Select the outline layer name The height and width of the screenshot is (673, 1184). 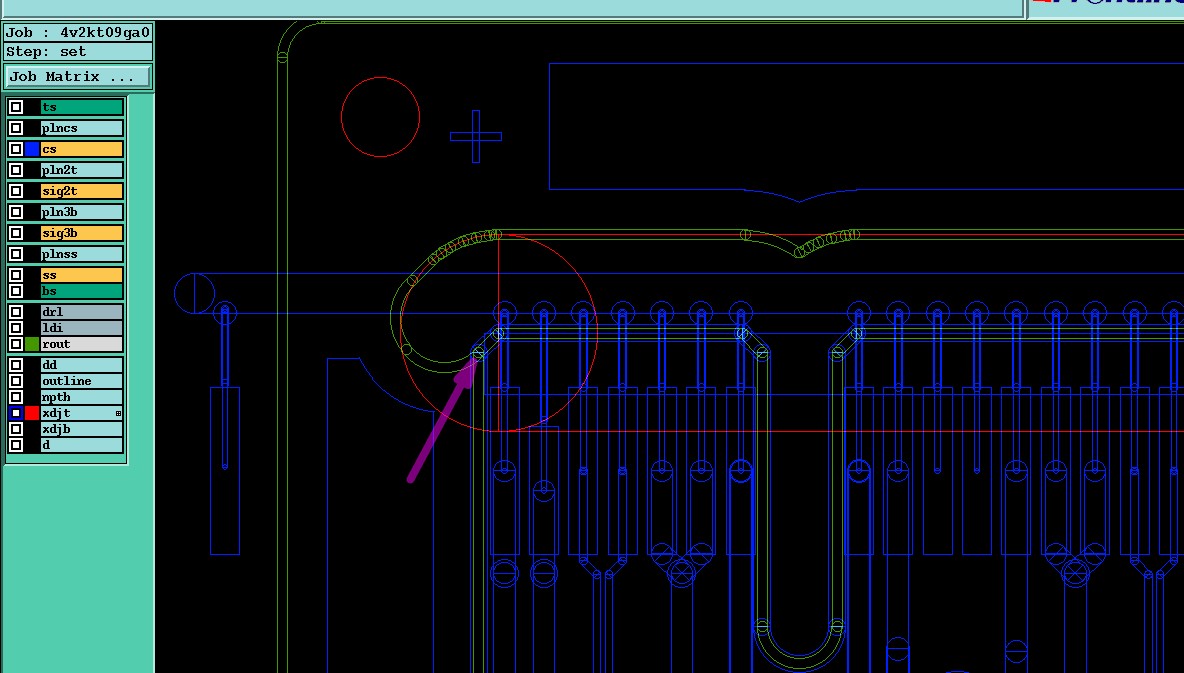coord(82,381)
